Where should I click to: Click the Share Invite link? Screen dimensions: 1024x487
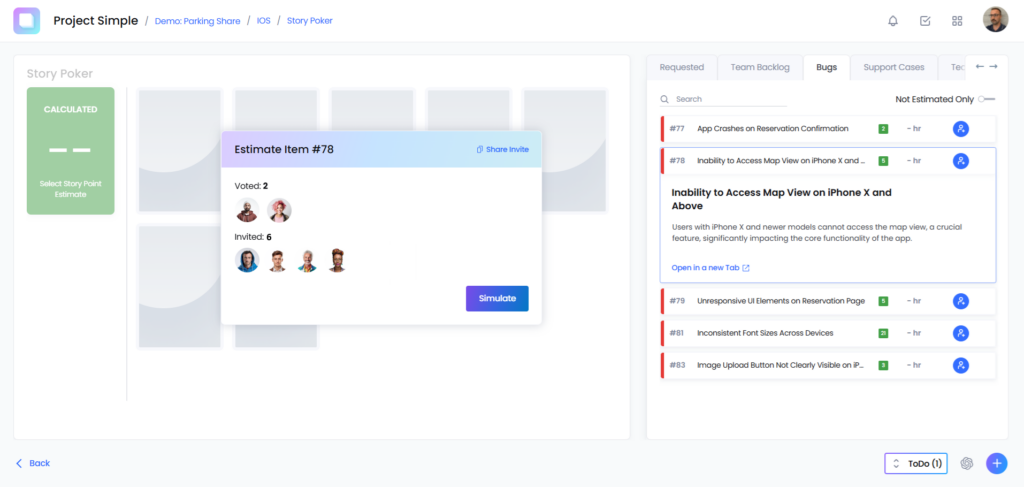(x=502, y=149)
